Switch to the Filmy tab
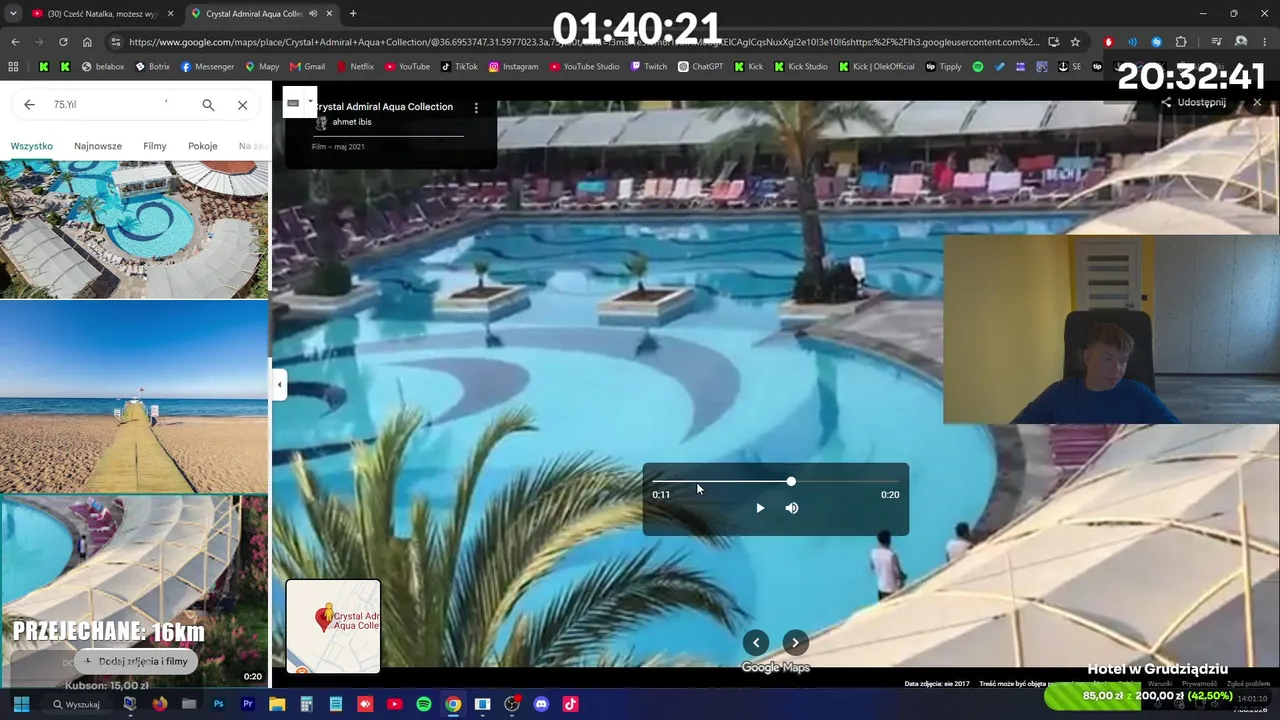Screen dimensions: 1280x720 click(x=155, y=146)
